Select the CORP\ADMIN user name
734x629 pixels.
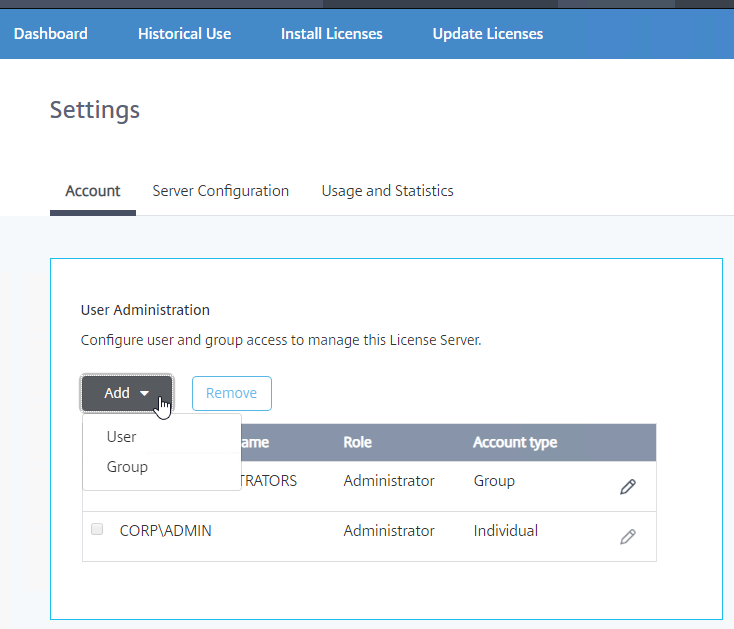click(165, 531)
